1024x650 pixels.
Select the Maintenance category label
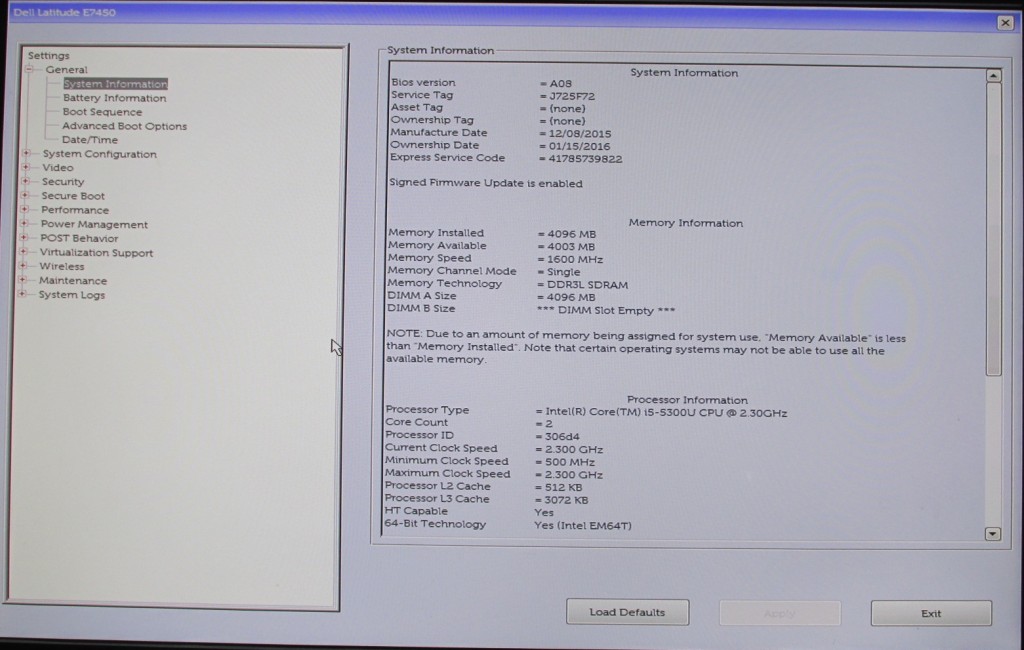point(72,281)
